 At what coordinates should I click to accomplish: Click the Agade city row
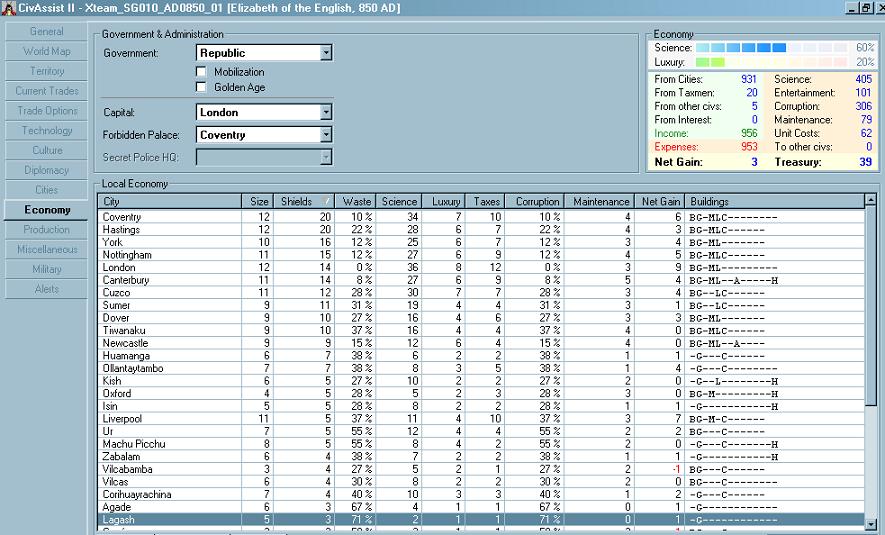tap(481, 507)
